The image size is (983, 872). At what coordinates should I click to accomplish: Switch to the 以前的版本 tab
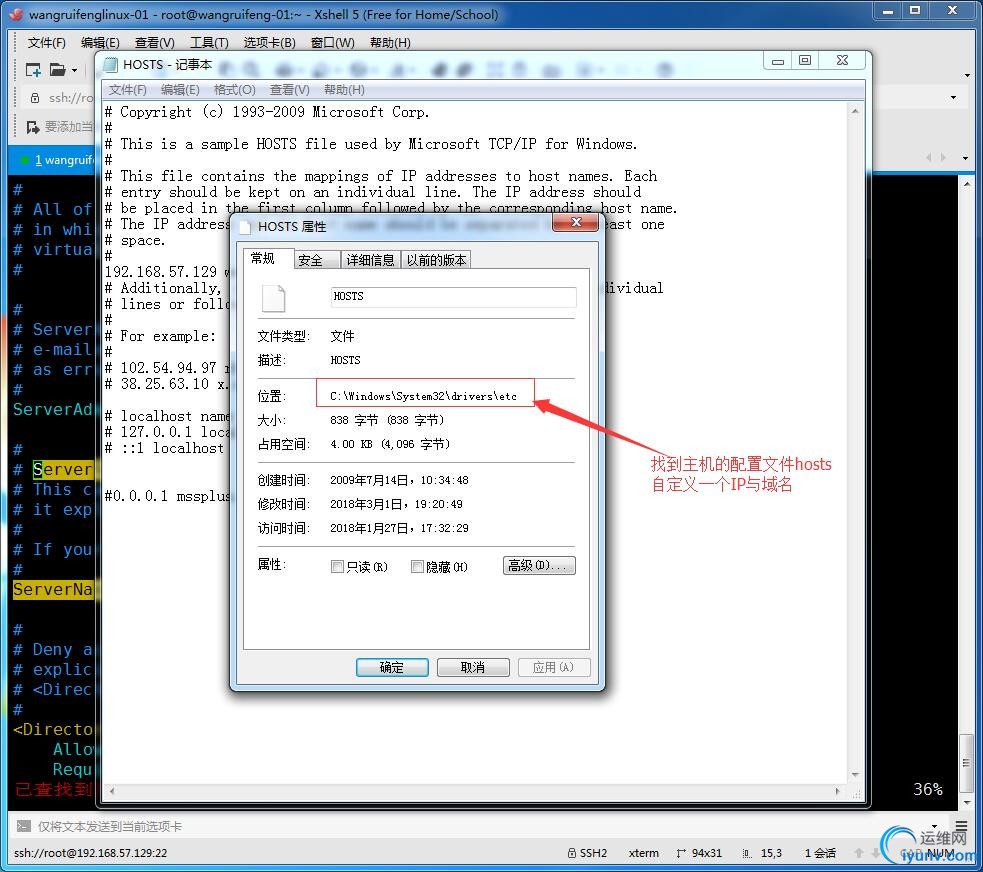pos(436,260)
